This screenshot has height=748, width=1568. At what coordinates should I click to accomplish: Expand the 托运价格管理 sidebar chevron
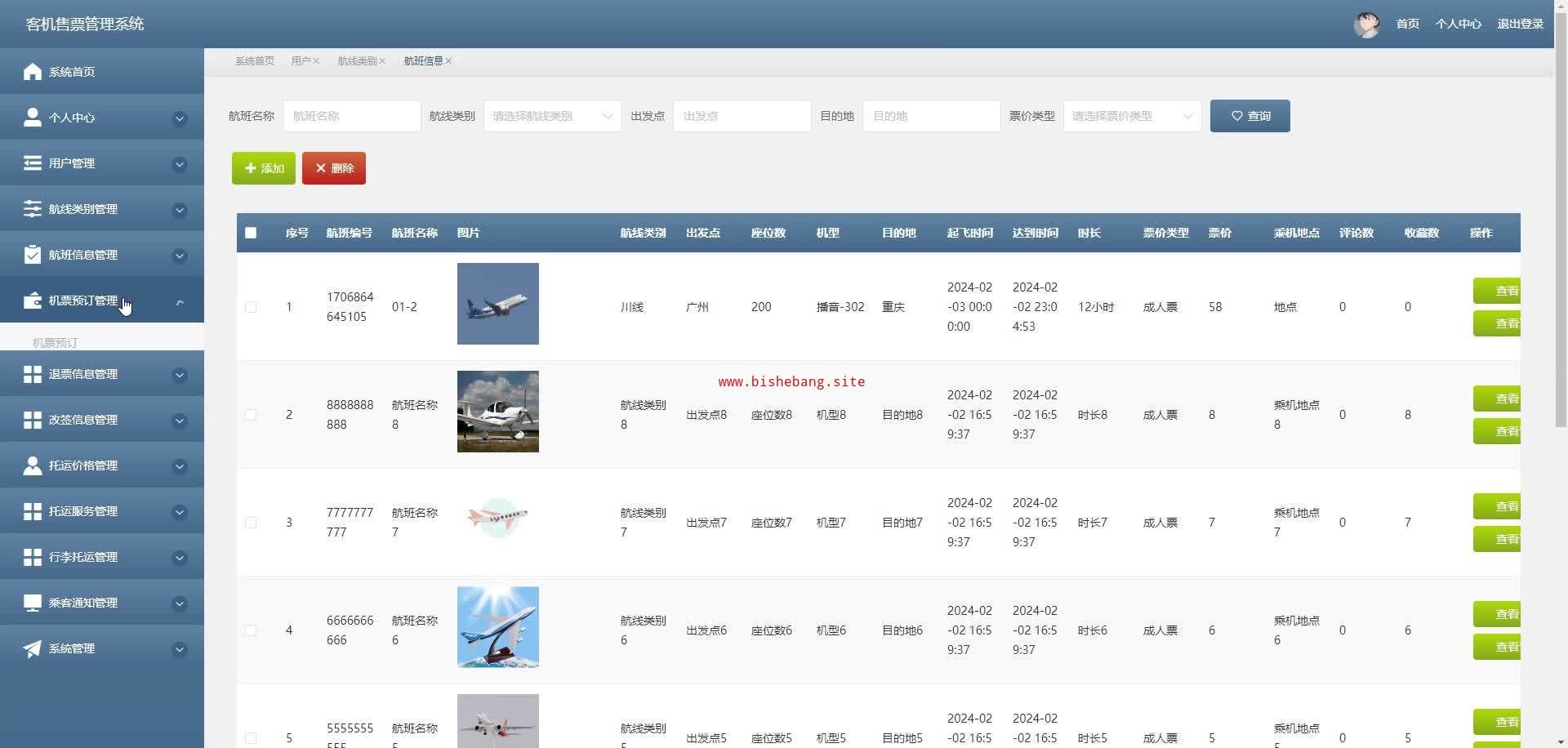click(x=180, y=466)
